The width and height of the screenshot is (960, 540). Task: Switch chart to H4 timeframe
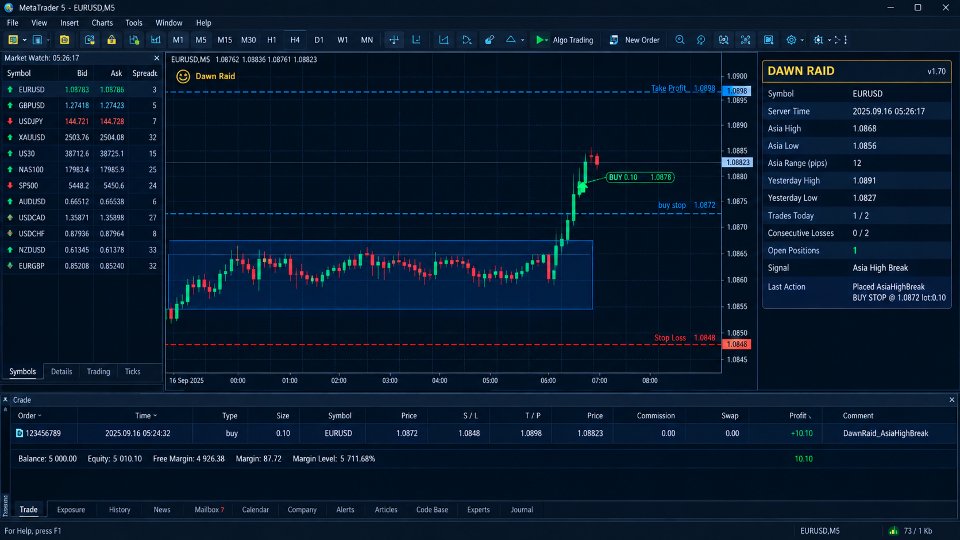click(294, 40)
